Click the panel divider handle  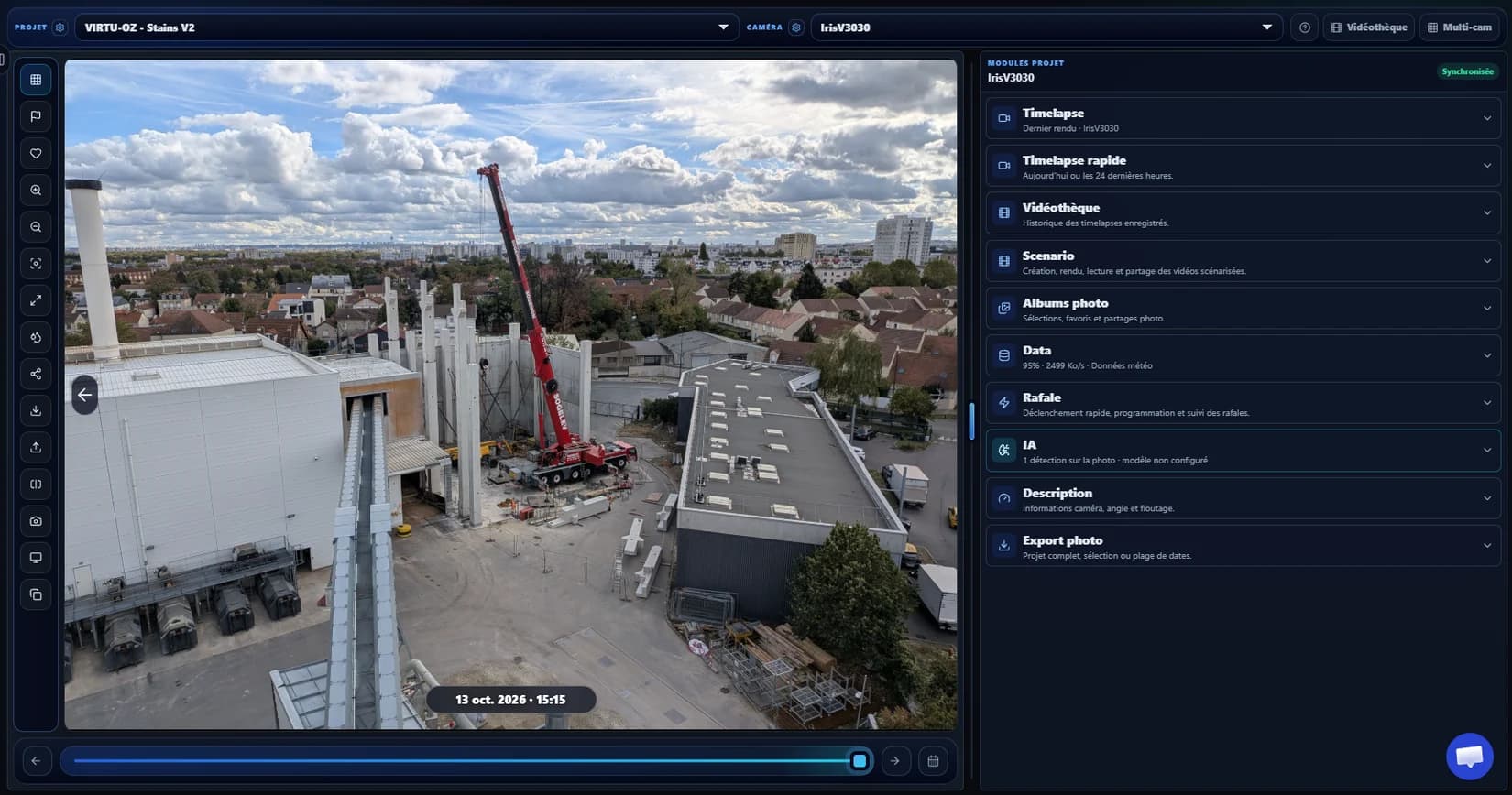click(x=971, y=421)
